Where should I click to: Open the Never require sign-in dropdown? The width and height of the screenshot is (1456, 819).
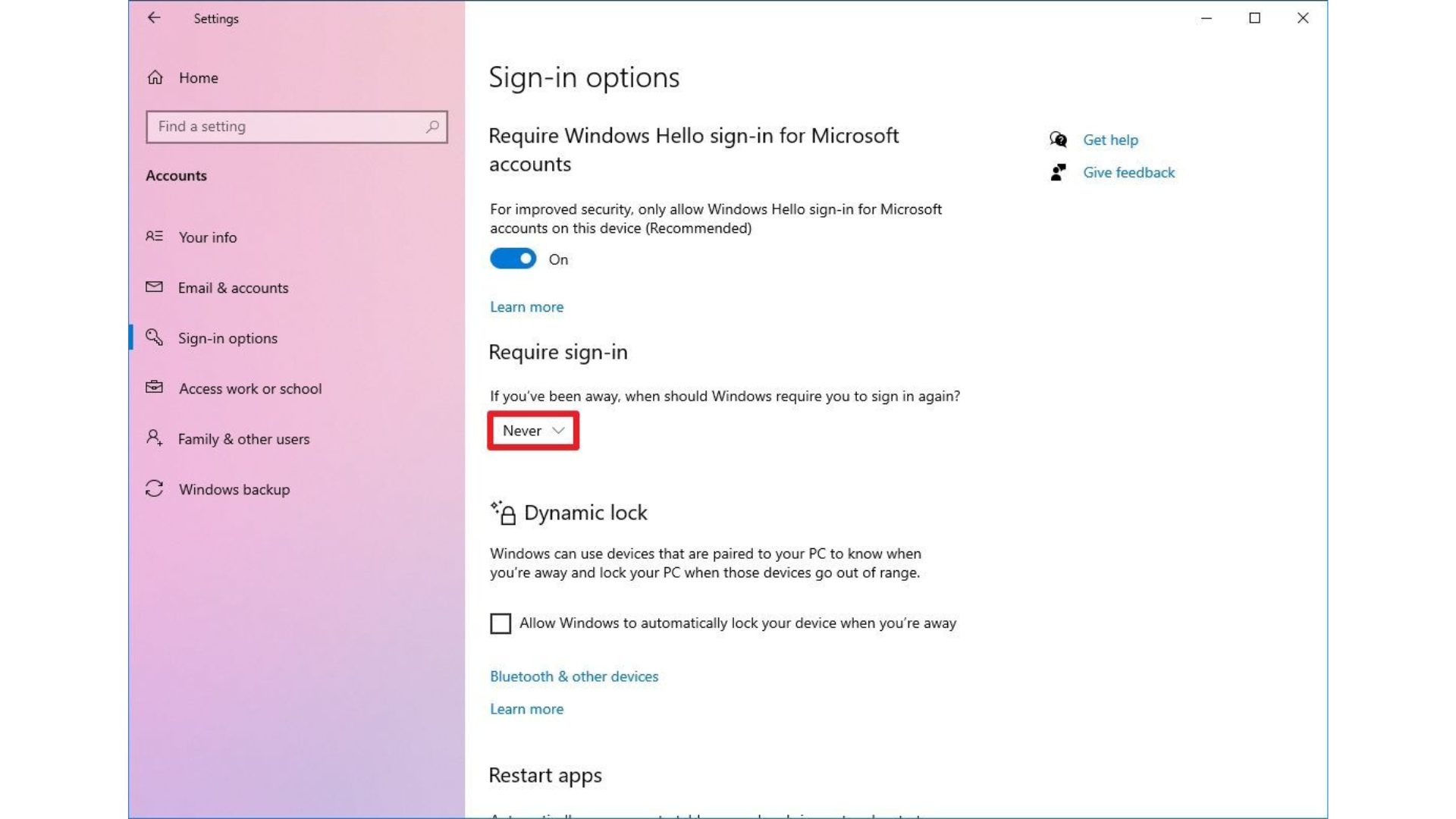[x=532, y=430]
